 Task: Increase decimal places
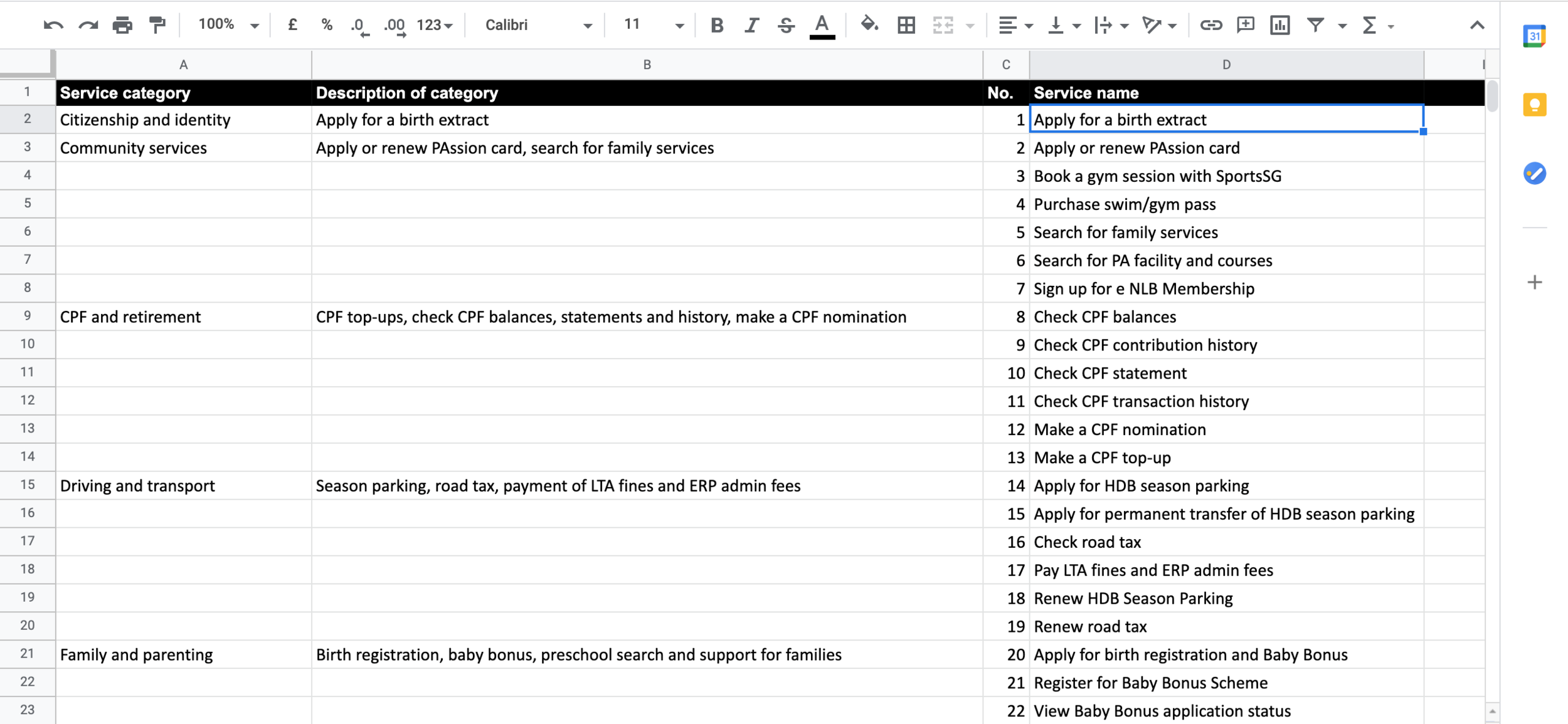click(x=395, y=26)
